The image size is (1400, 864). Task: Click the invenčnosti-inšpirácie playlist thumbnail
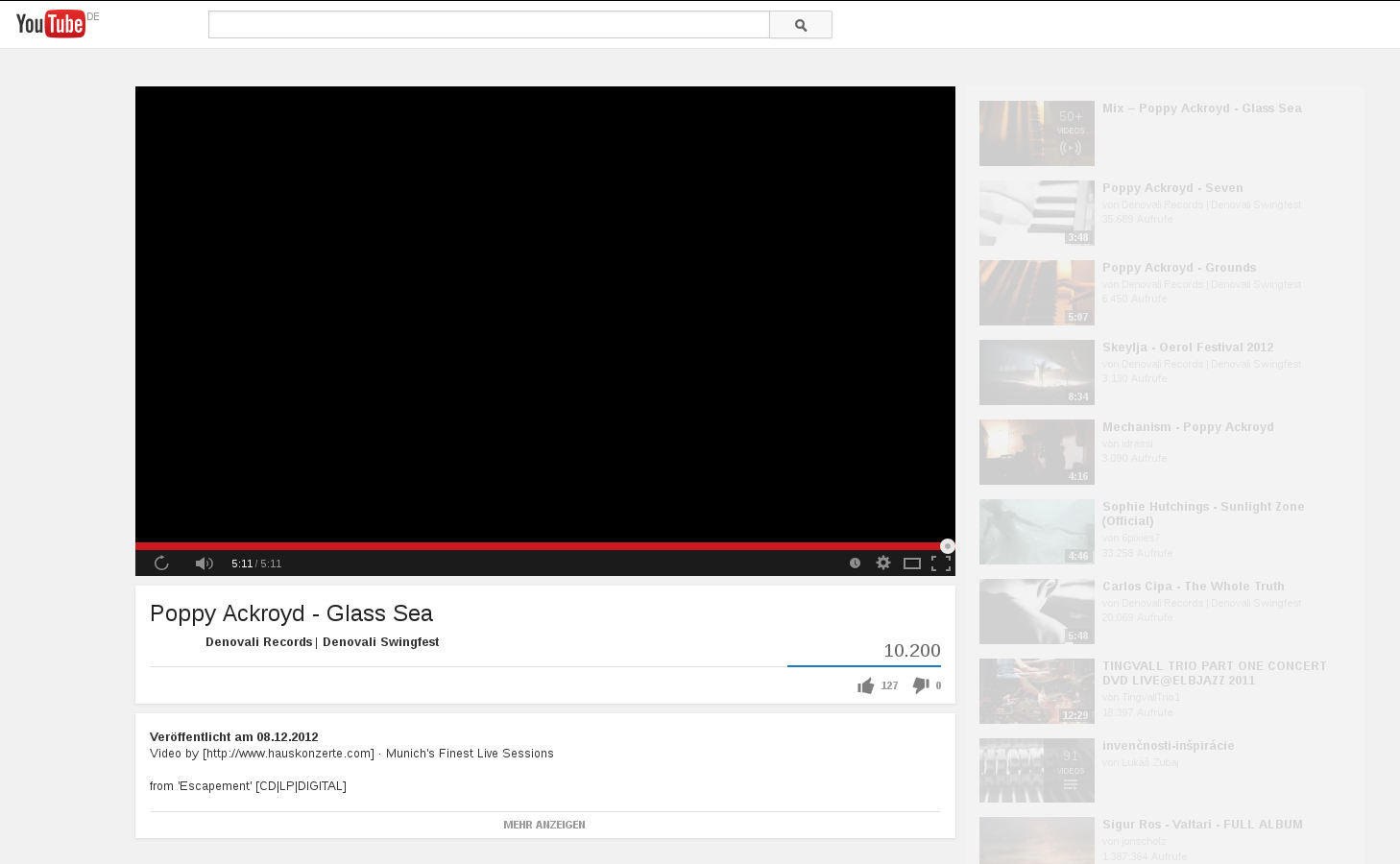1037,771
